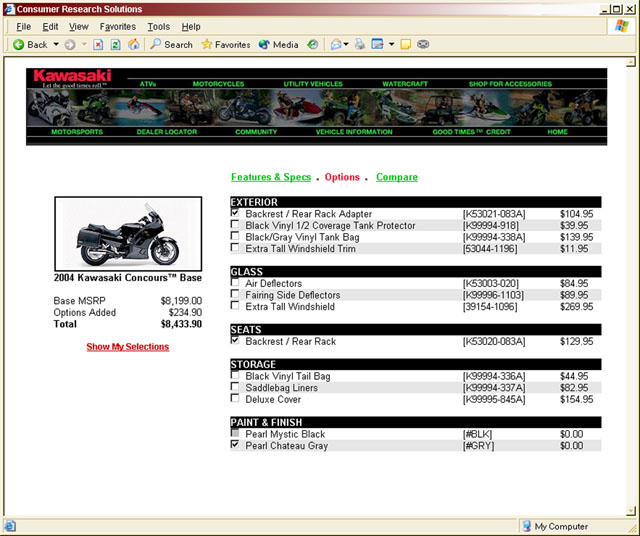The width and height of the screenshot is (640, 536).
Task: Uncheck Backrest / Rear Rack seat option
Action: 235,340
